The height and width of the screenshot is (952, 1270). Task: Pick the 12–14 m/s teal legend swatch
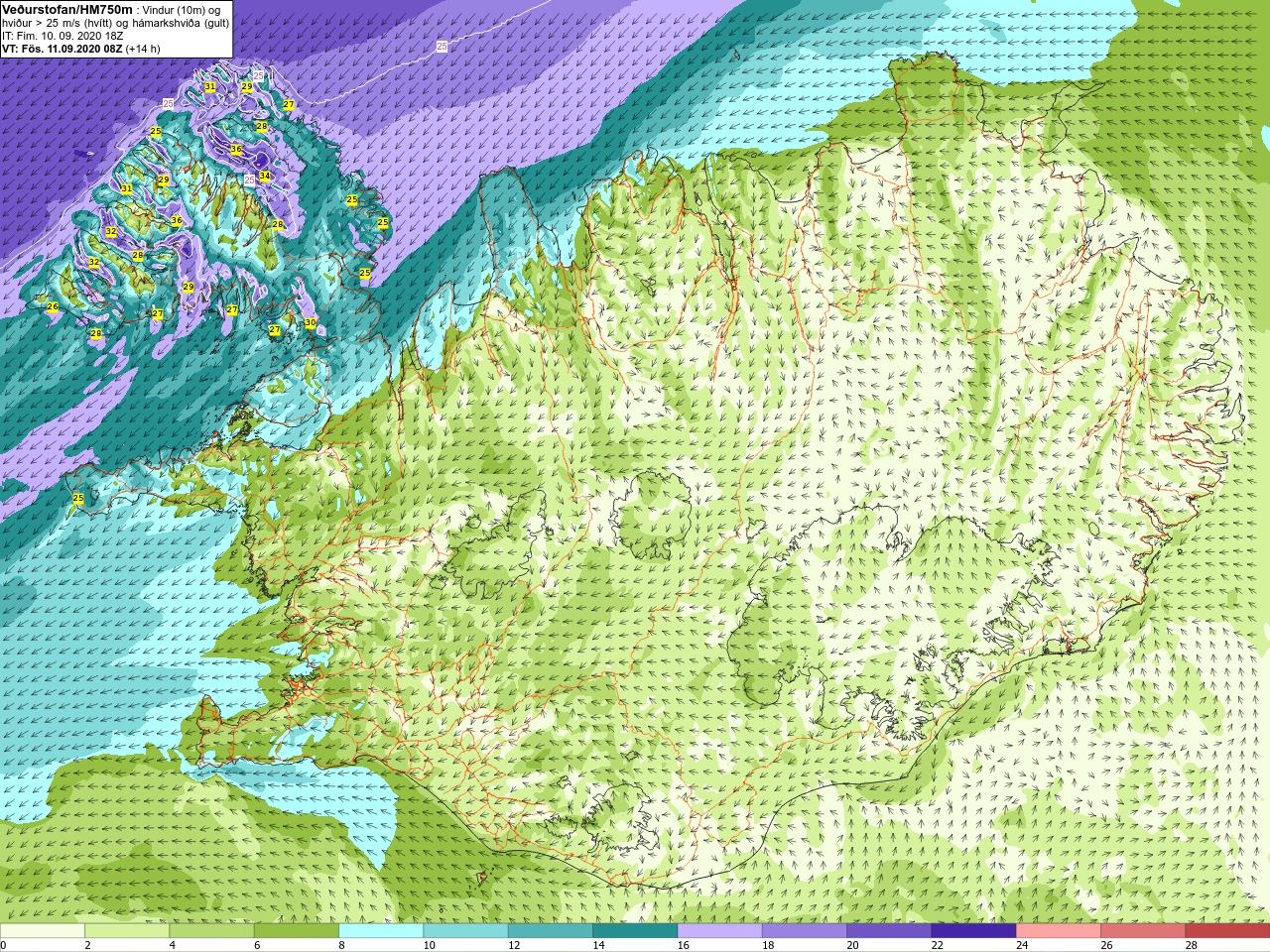(x=550, y=931)
